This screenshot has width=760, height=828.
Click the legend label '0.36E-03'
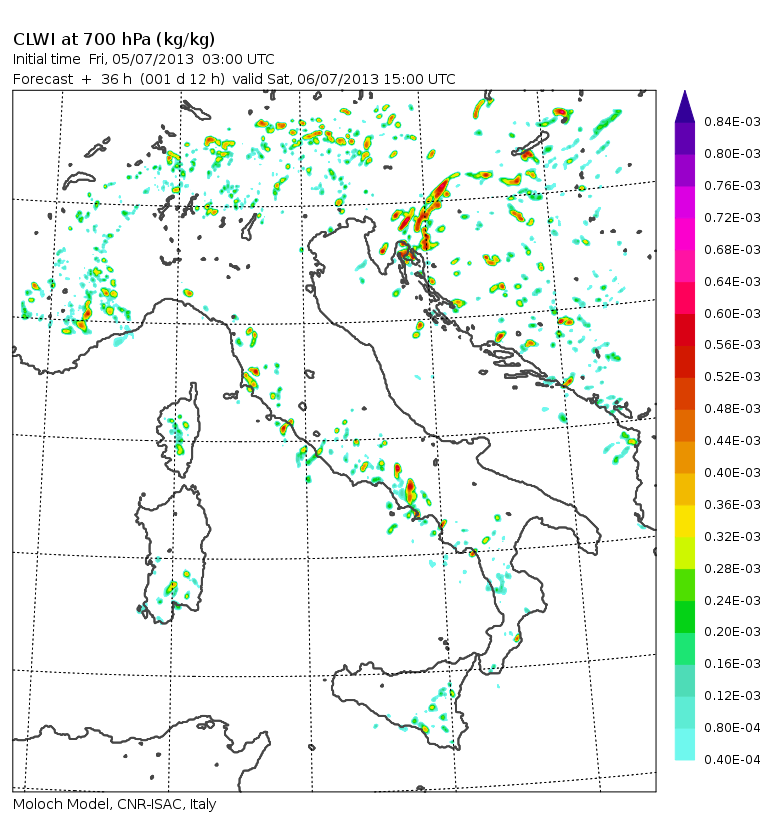pyautogui.click(x=732, y=505)
